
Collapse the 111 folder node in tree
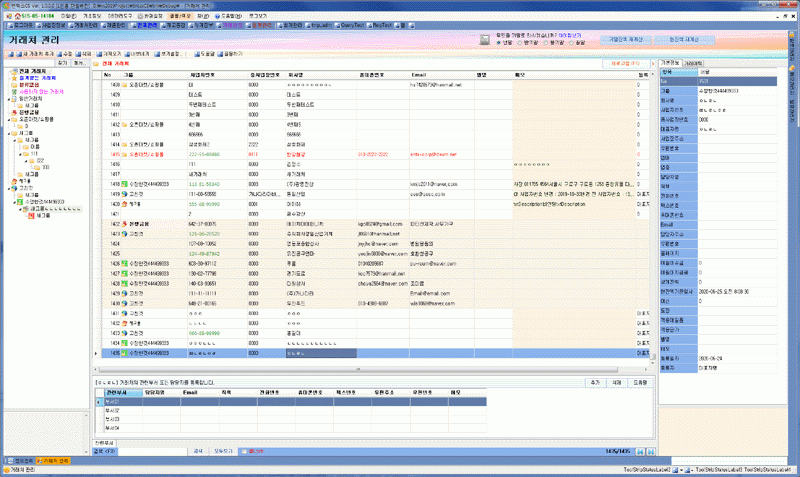tap(20, 154)
